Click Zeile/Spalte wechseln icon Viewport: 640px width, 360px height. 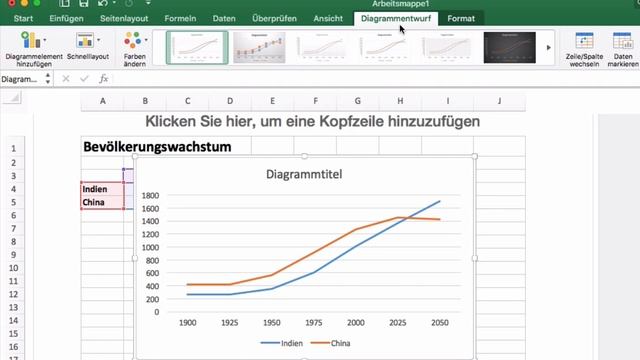[x=584, y=41]
